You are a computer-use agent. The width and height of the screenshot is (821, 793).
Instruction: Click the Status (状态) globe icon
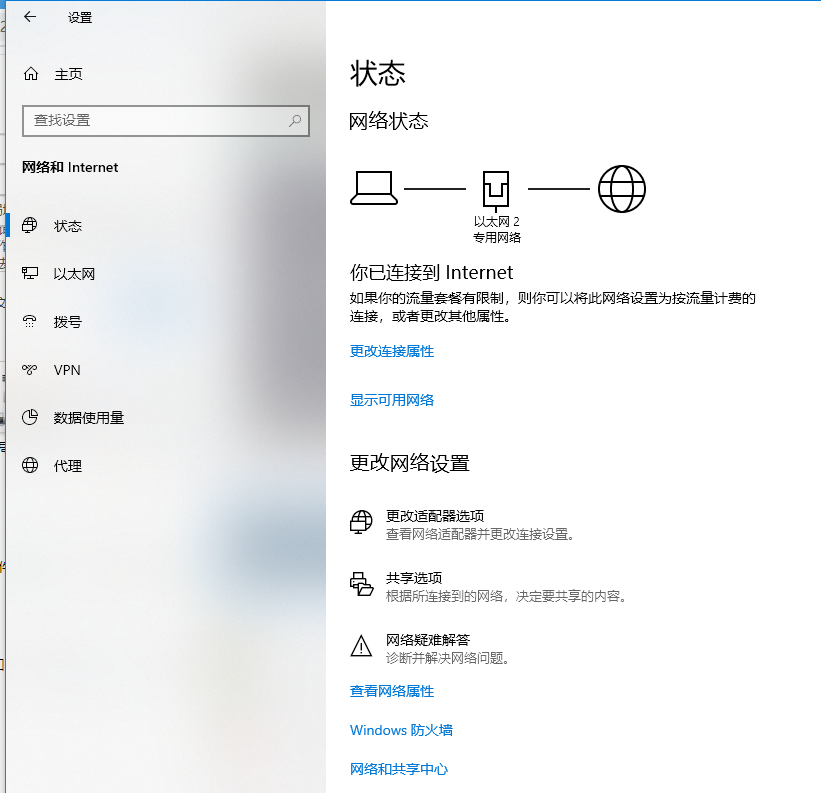(x=31, y=226)
